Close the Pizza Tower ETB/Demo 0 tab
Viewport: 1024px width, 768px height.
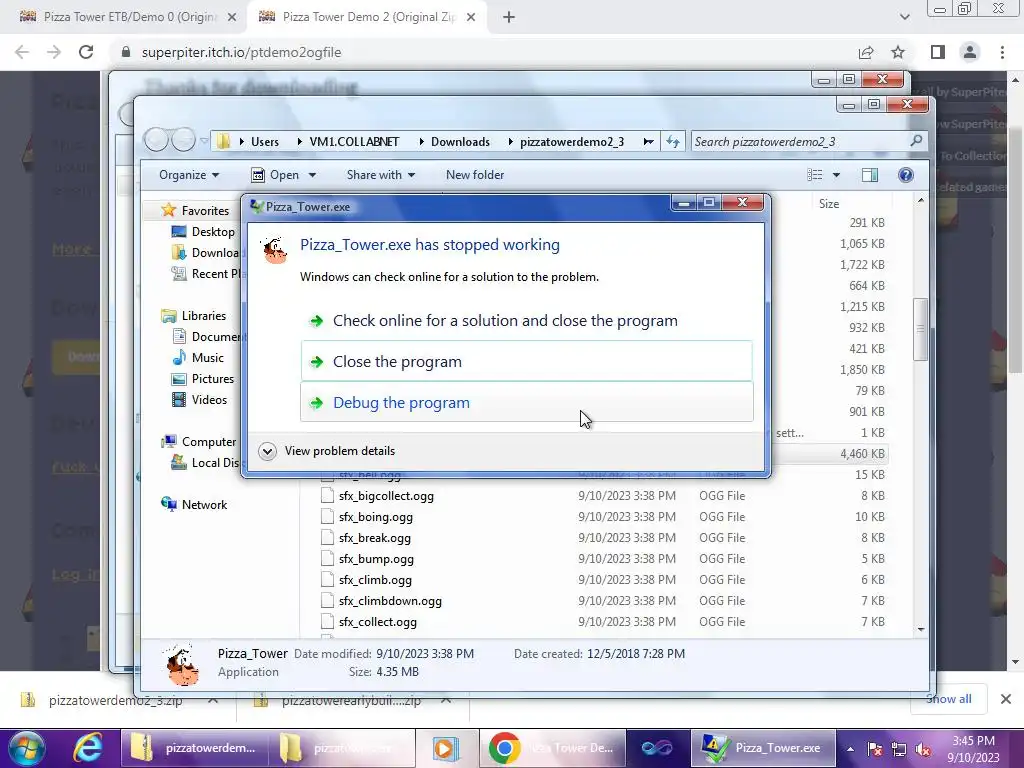click(x=232, y=17)
